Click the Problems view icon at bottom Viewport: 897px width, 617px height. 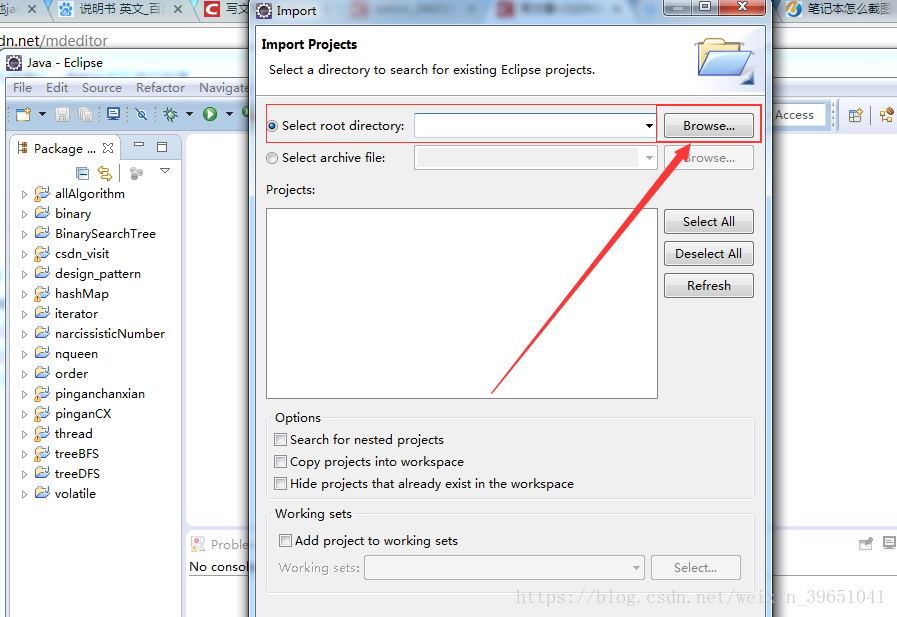[198, 544]
